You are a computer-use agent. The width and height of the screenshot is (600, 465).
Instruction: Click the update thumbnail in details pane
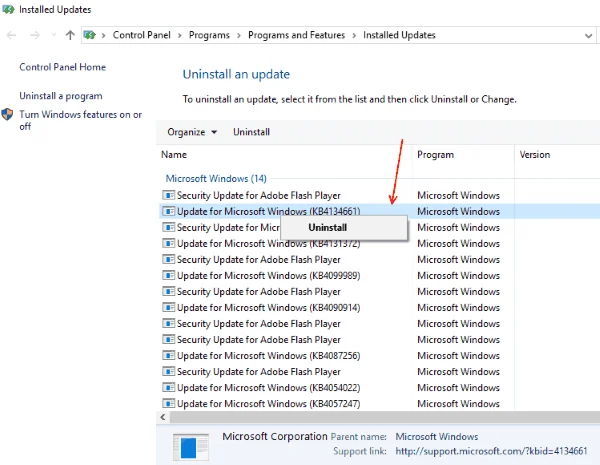tap(191, 447)
